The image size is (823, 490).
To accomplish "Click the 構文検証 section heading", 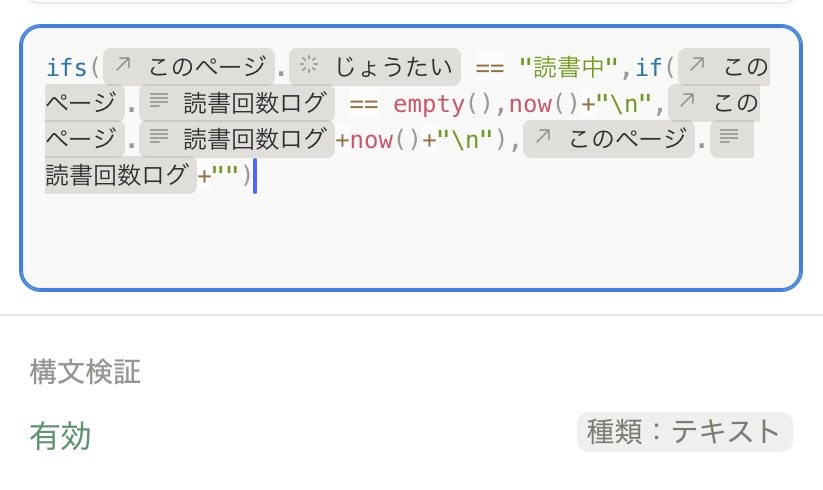I will pos(85,372).
